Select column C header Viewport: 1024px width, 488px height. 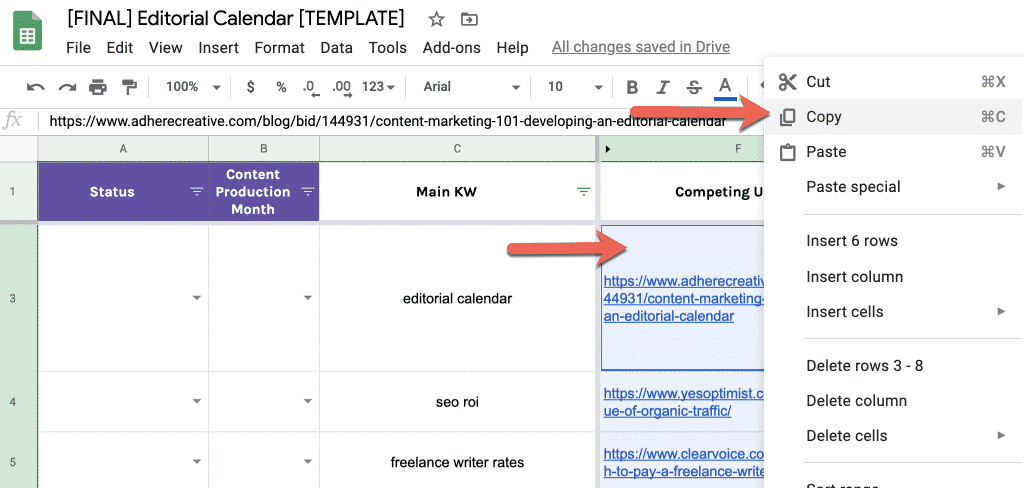coord(458,149)
